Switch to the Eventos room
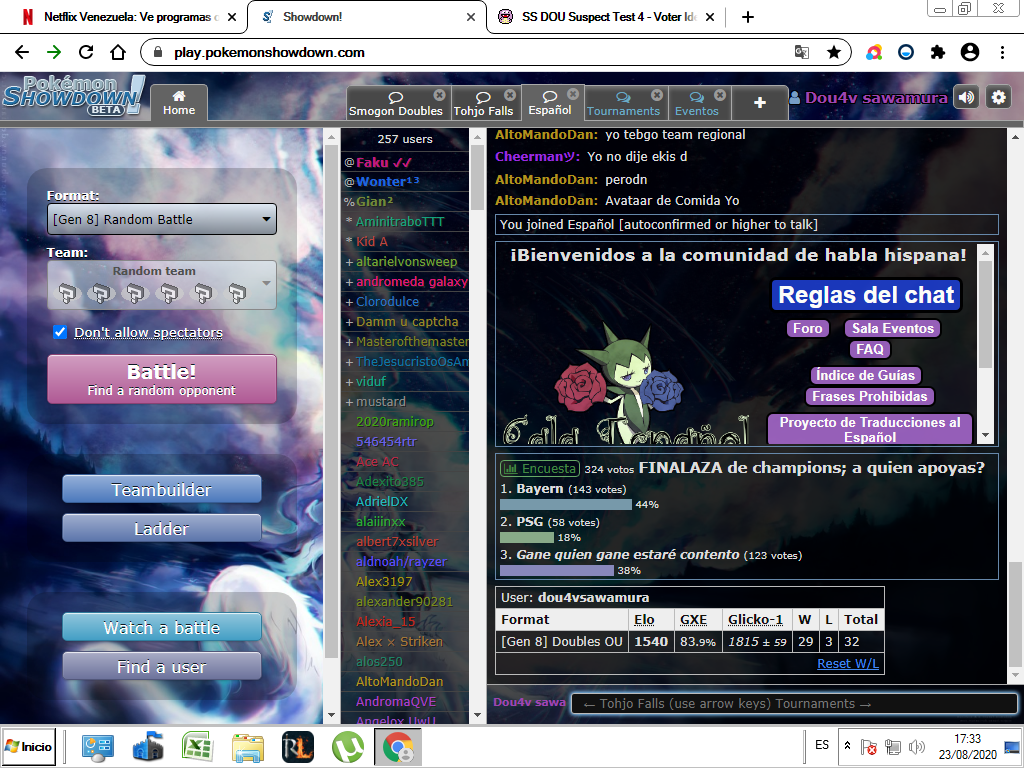This screenshot has width=1024, height=768. click(697, 104)
